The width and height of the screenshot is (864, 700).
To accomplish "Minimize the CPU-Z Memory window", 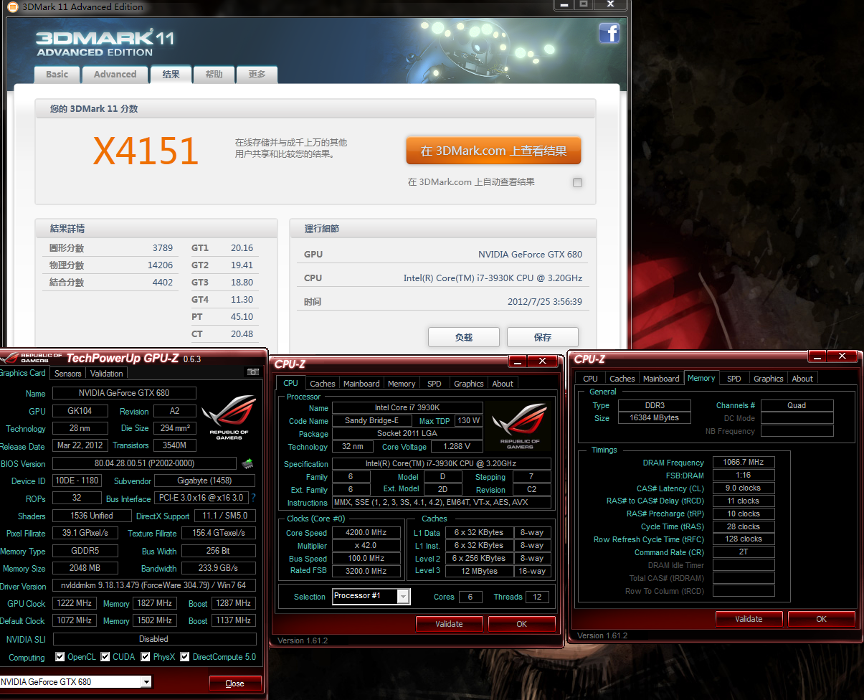I will point(817,356).
